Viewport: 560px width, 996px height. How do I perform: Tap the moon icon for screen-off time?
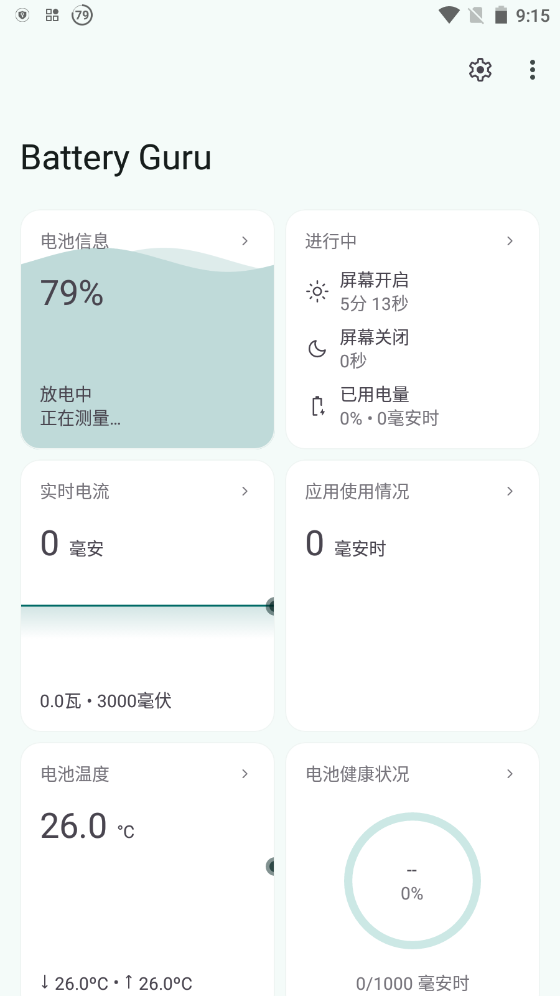(317, 349)
